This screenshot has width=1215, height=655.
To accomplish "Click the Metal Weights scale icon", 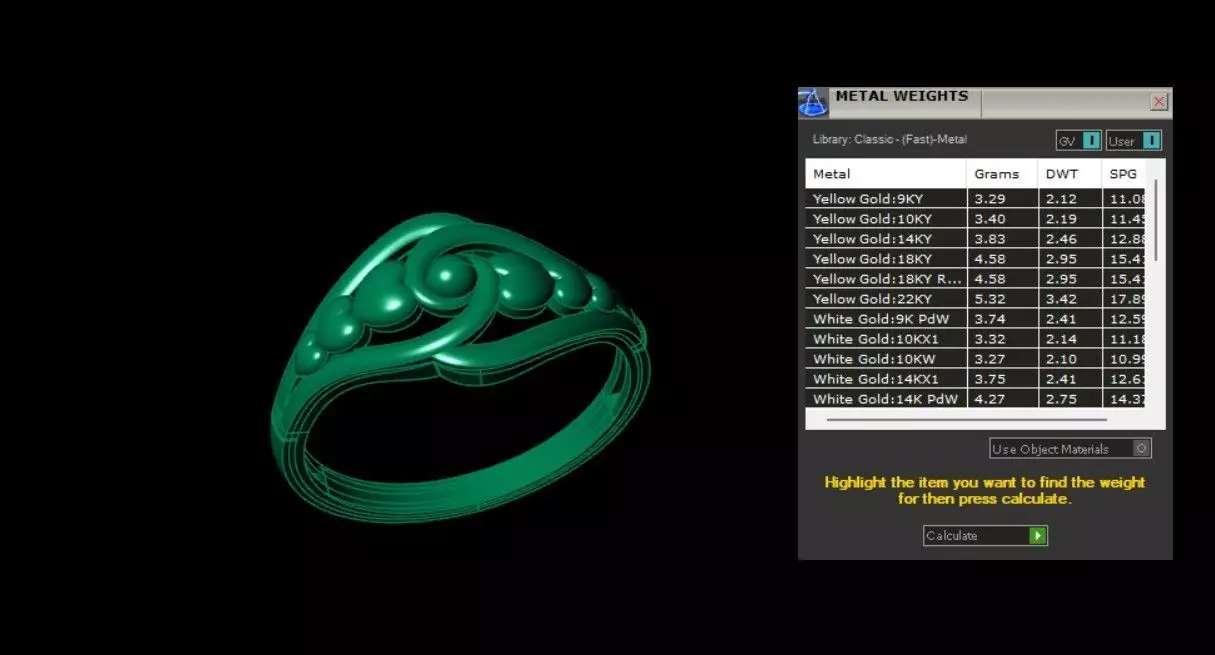I will pyautogui.click(x=813, y=102).
